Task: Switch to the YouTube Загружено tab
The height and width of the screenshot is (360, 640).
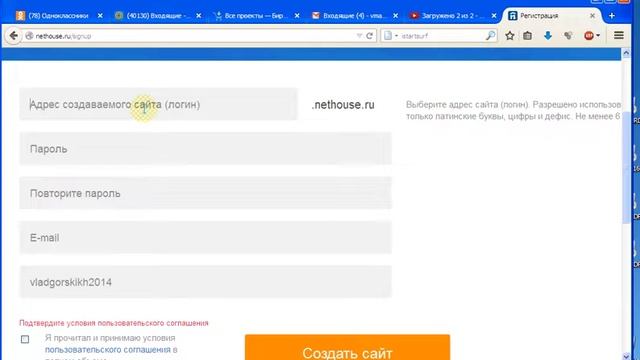Action: (452, 16)
